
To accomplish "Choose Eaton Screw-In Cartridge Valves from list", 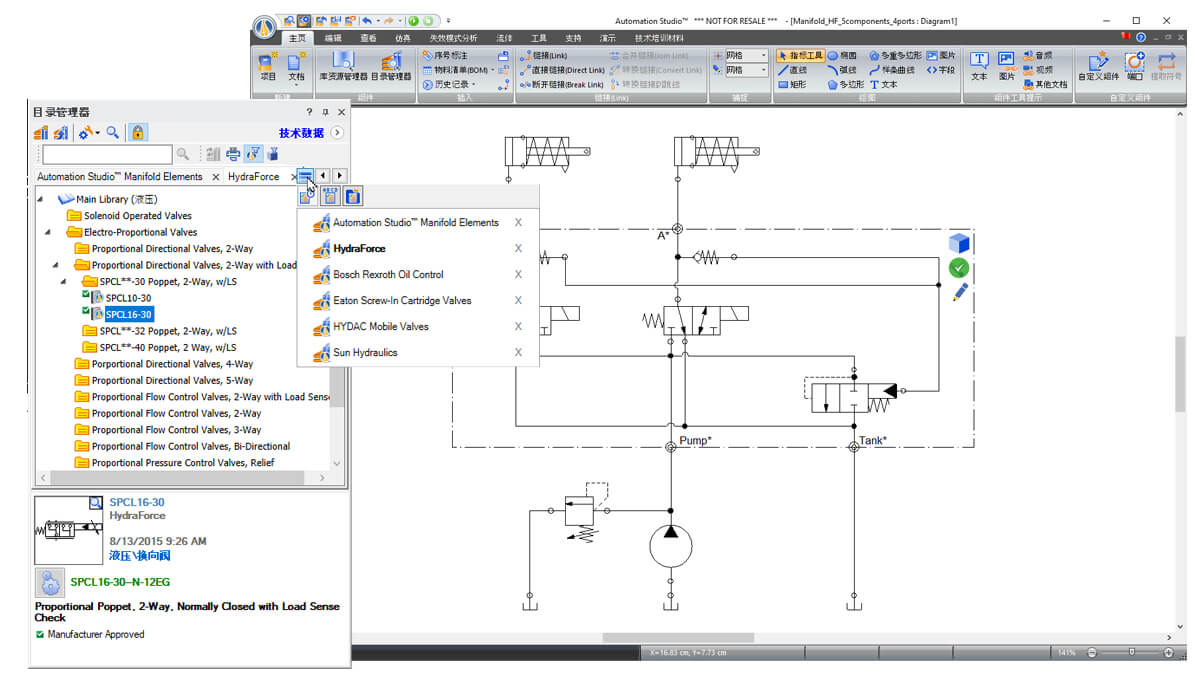I will click(402, 300).
